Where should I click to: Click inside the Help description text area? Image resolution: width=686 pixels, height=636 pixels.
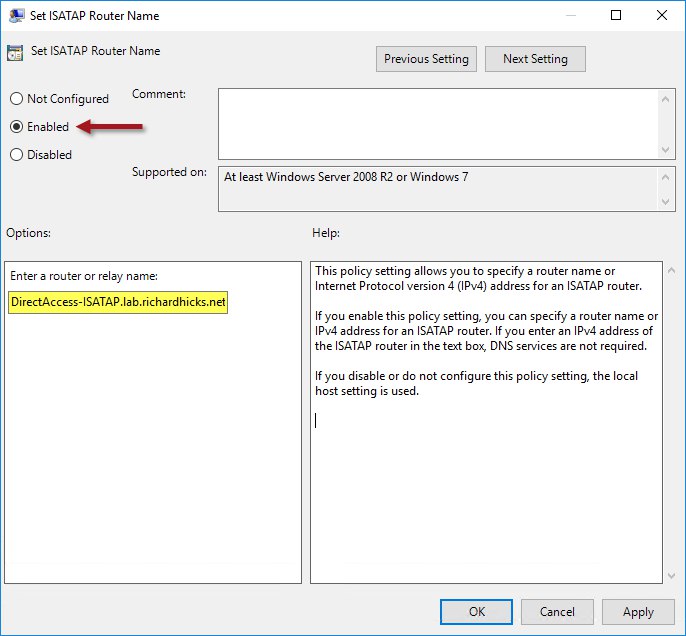click(x=486, y=422)
